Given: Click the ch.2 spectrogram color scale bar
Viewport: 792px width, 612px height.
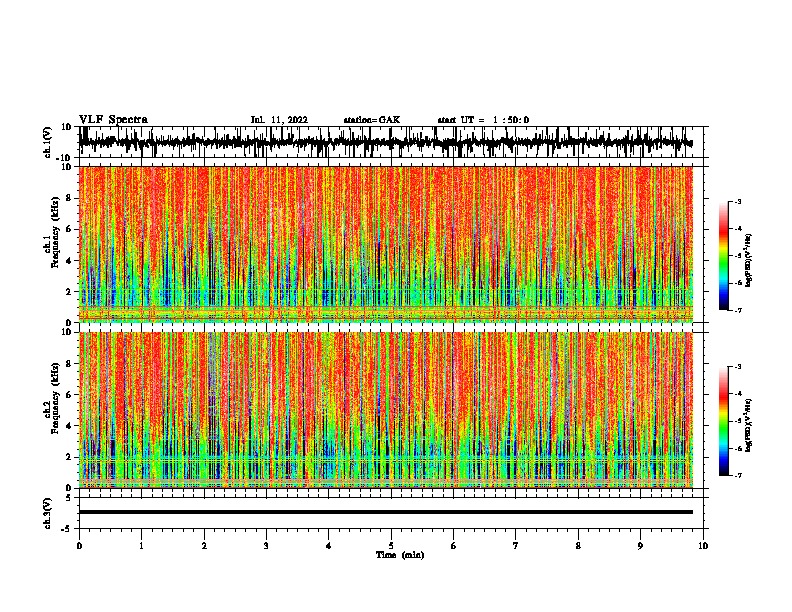Looking at the screenshot, I should (x=724, y=421).
